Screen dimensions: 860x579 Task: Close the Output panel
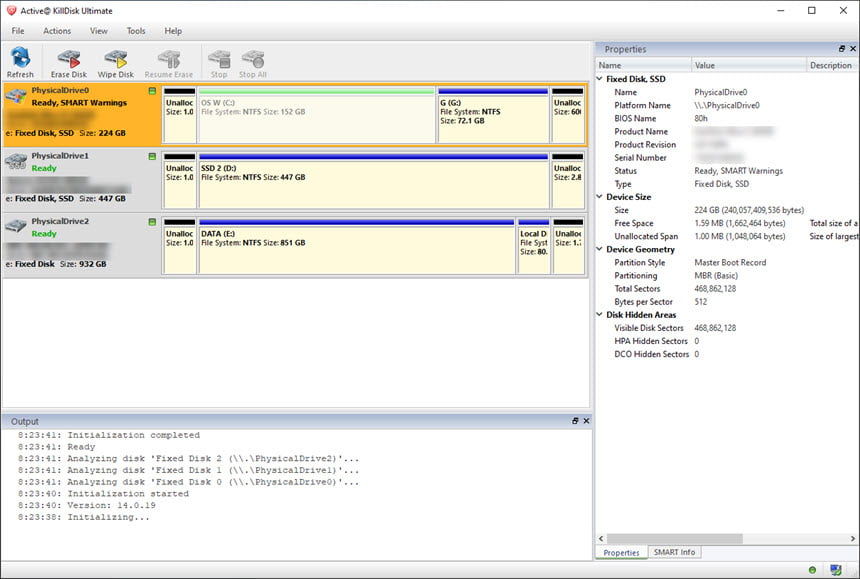point(586,421)
